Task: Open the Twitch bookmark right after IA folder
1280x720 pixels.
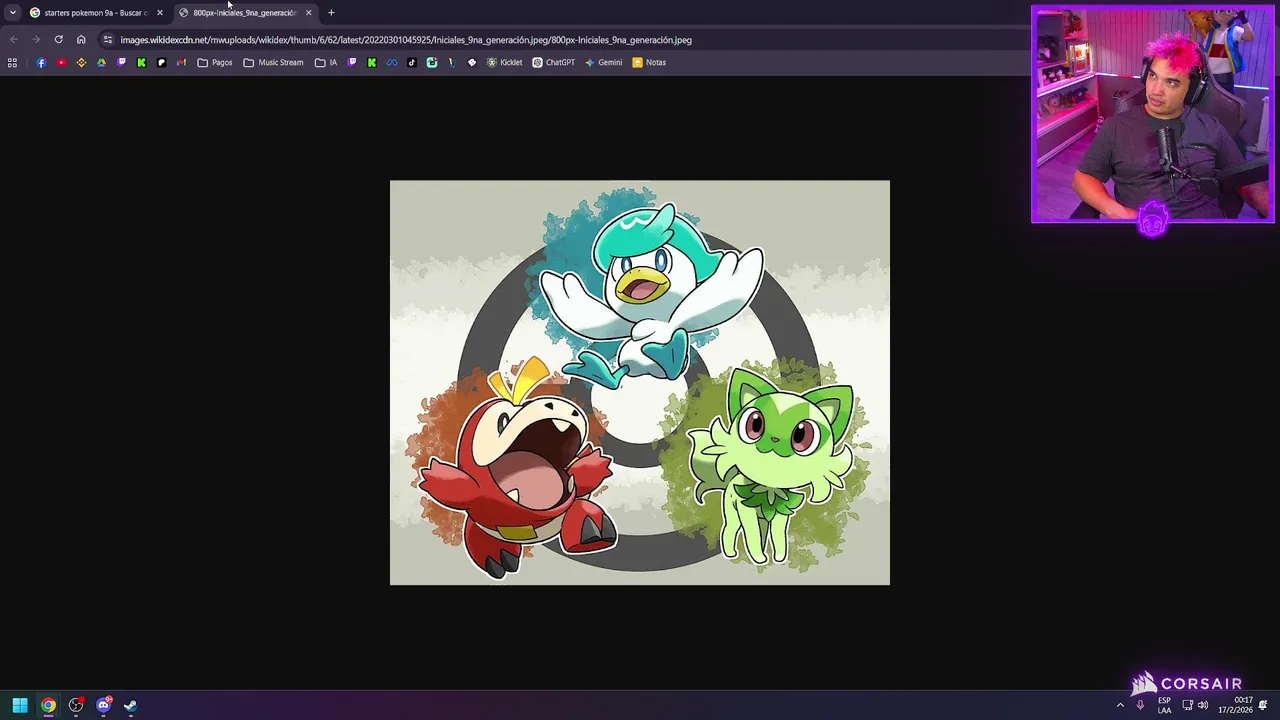Action: pyautogui.click(x=352, y=62)
